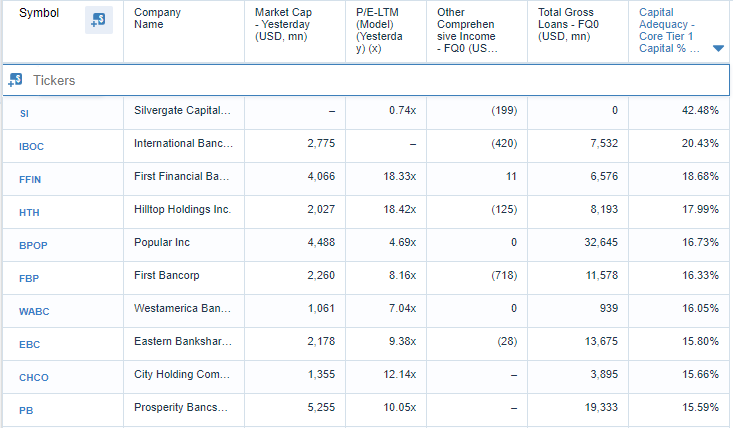
Task: Select the WABC ticker symbol
Action: [34, 311]
